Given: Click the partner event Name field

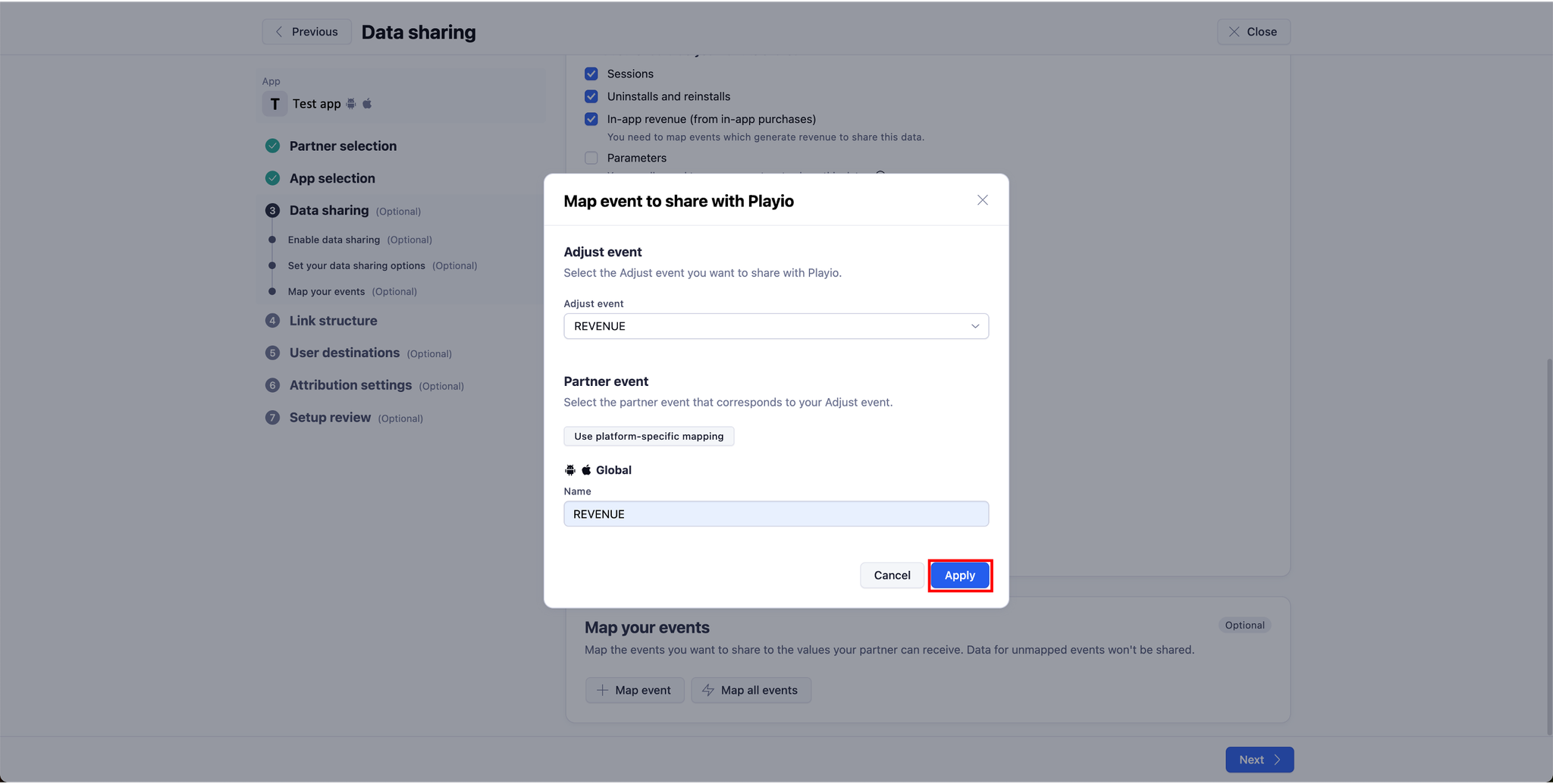Looking at the screenshot, I should click(x=776, y=514).
